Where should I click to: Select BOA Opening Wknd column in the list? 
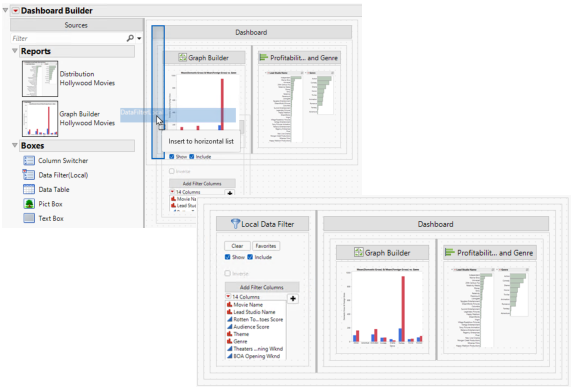click(256, 356)
